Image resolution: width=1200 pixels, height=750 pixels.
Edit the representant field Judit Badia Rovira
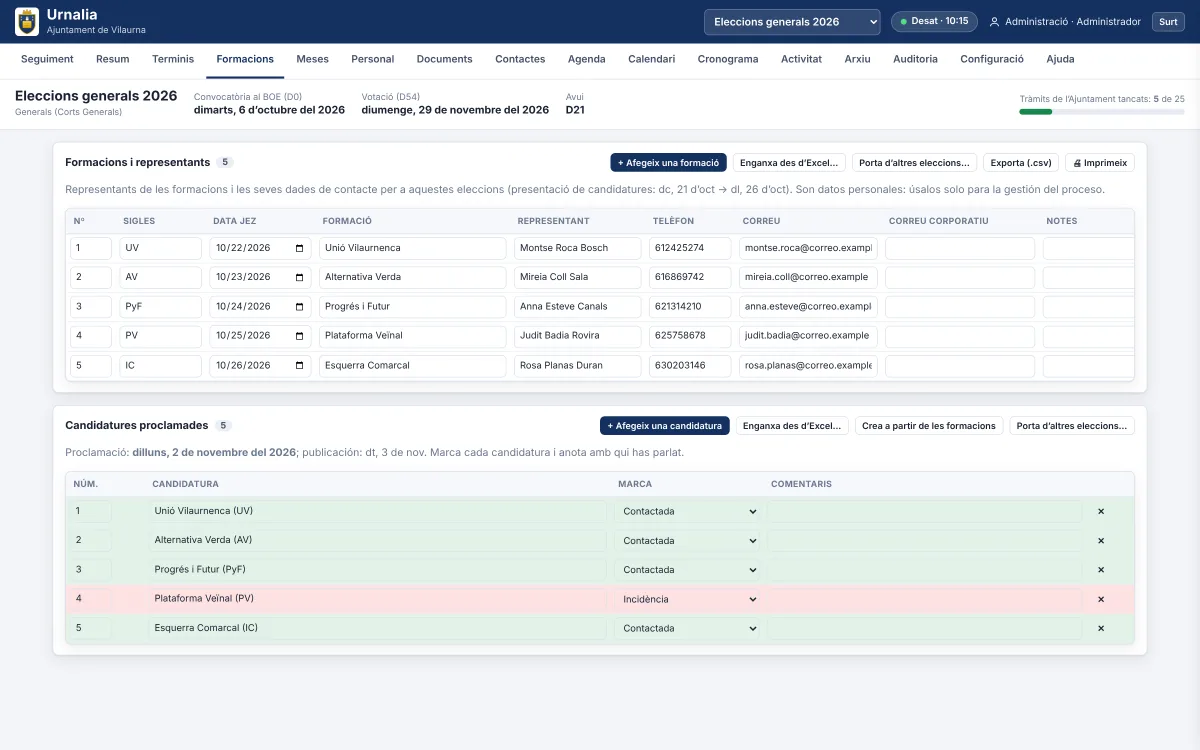pos(578,336)
